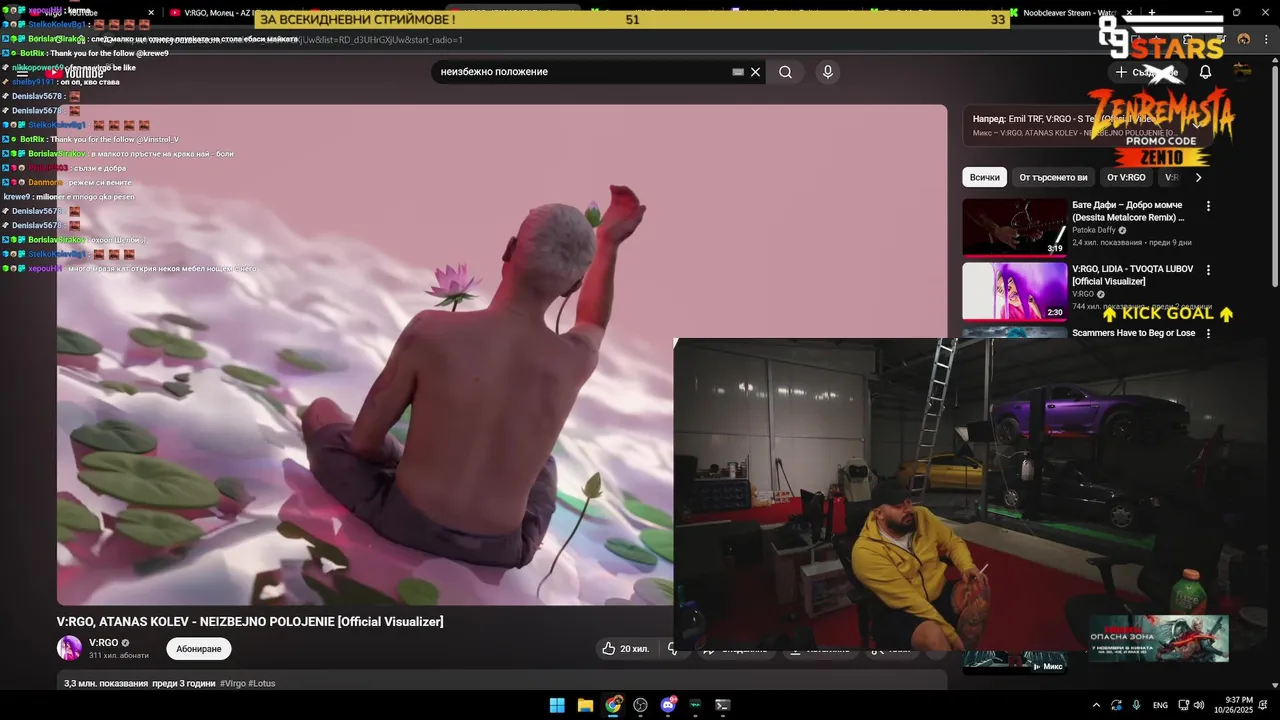
Task: Select the Всички filter chip
Action: pyautogui.click(x=984, y=177)
